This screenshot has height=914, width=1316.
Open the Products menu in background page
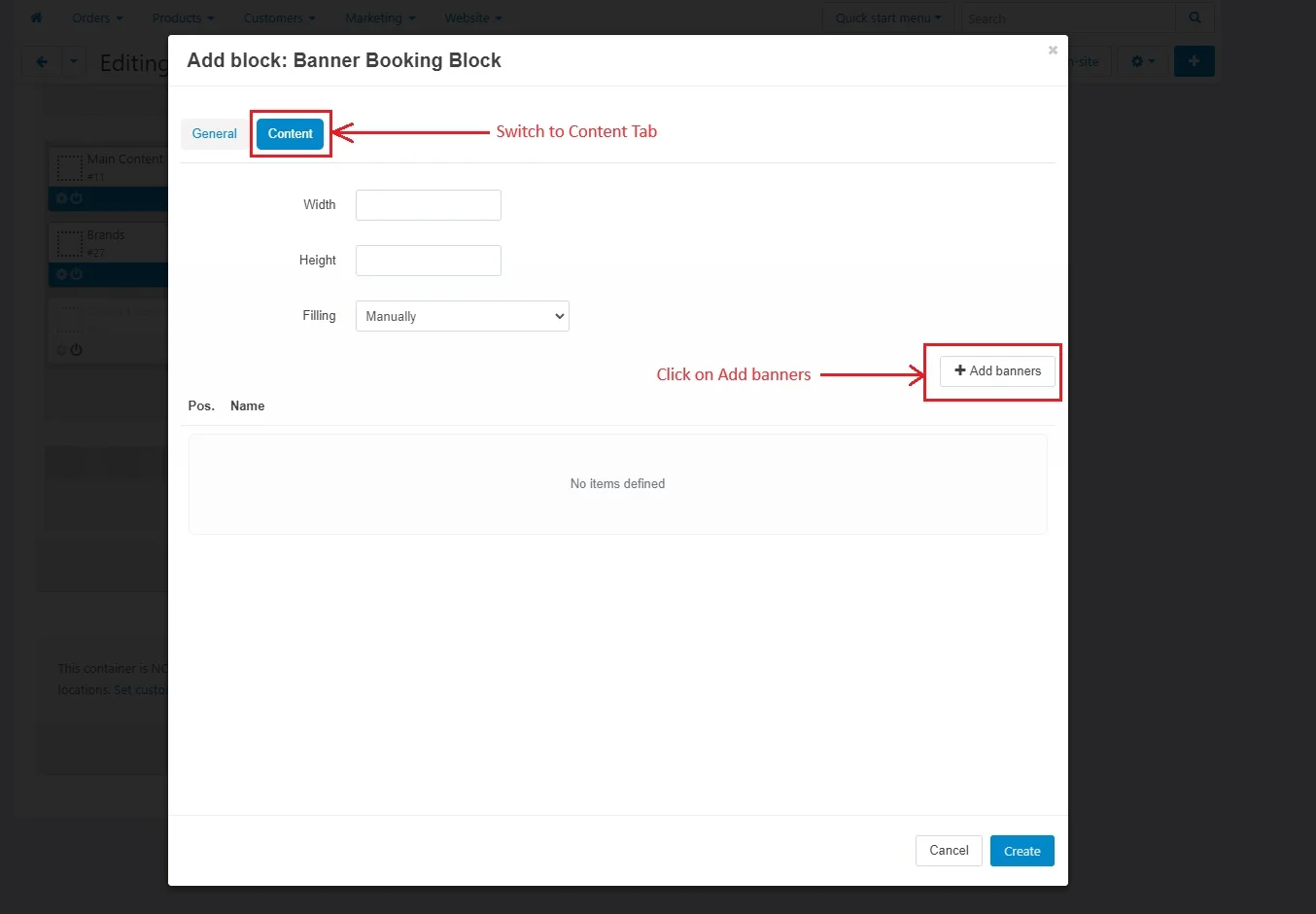183,18
